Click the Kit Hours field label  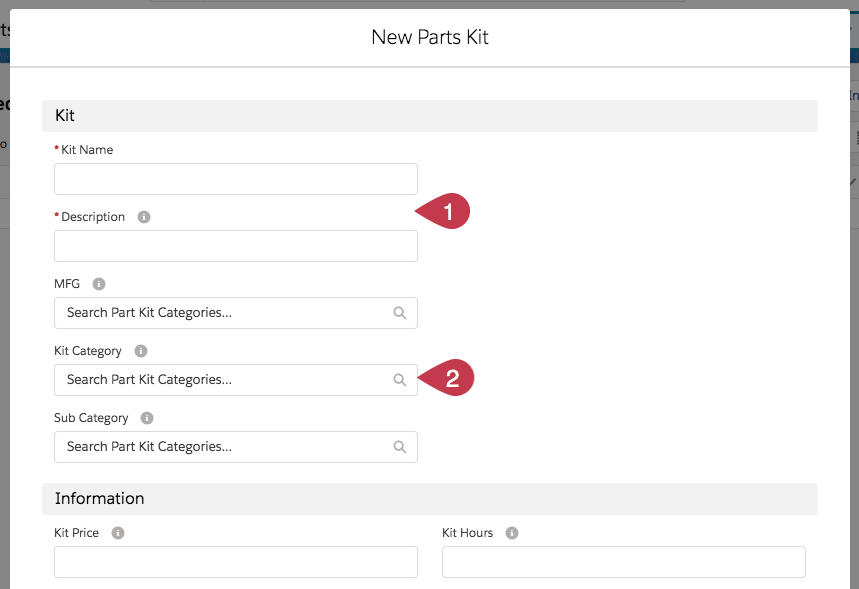(x=467, y=533)
